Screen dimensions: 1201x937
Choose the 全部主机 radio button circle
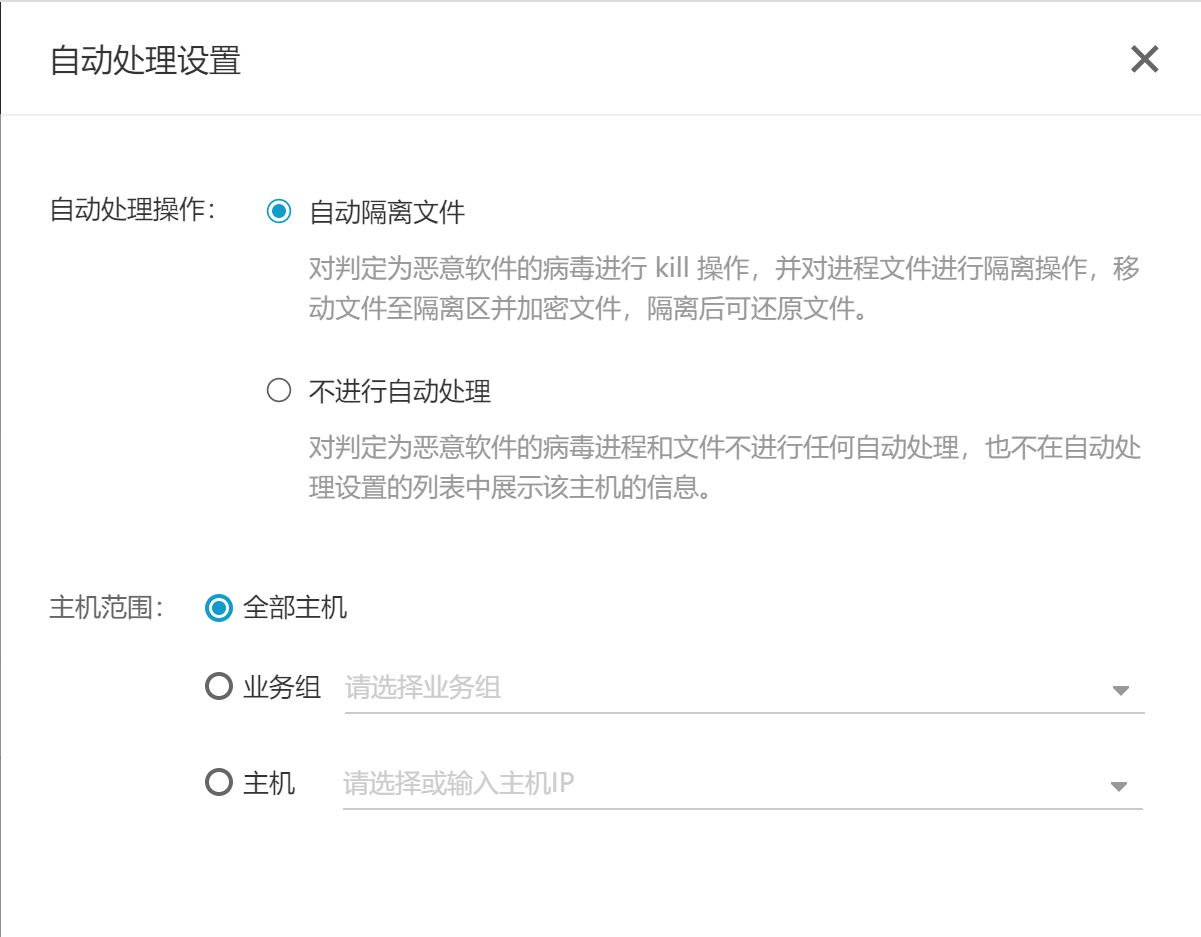click(218, 608)
